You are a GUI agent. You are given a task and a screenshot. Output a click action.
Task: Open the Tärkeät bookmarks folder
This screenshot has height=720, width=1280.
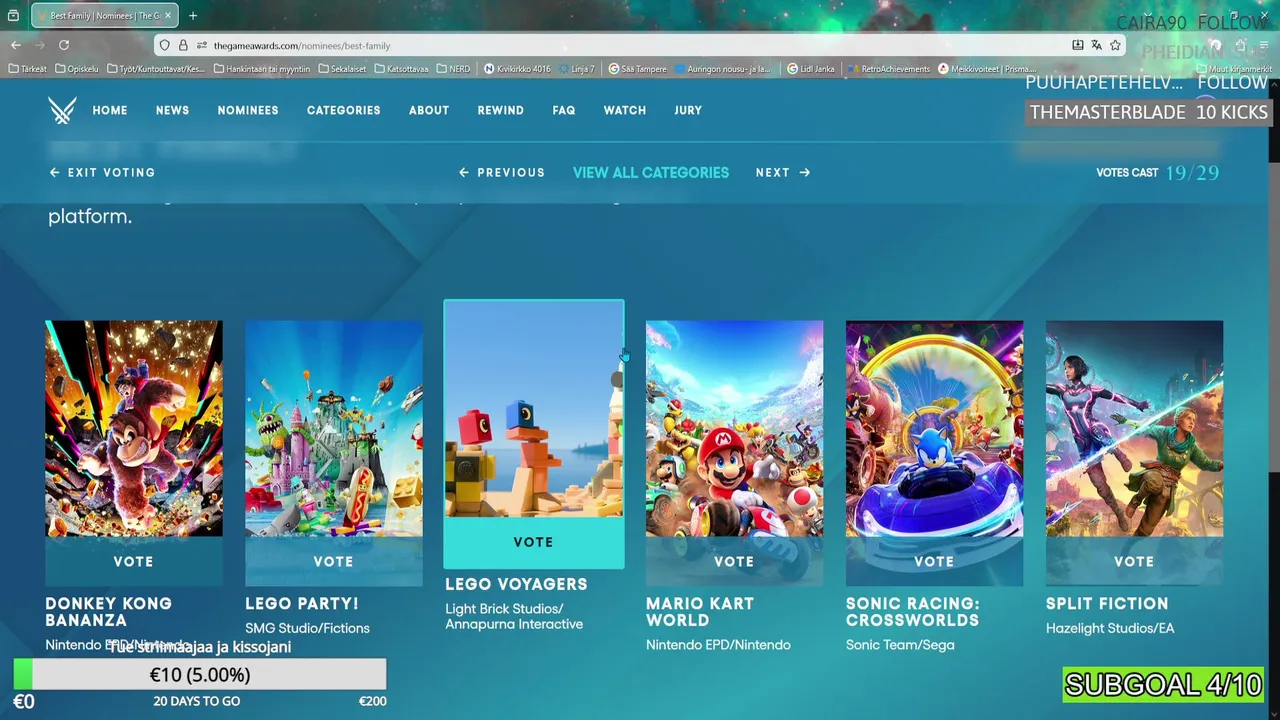(27, 69)
